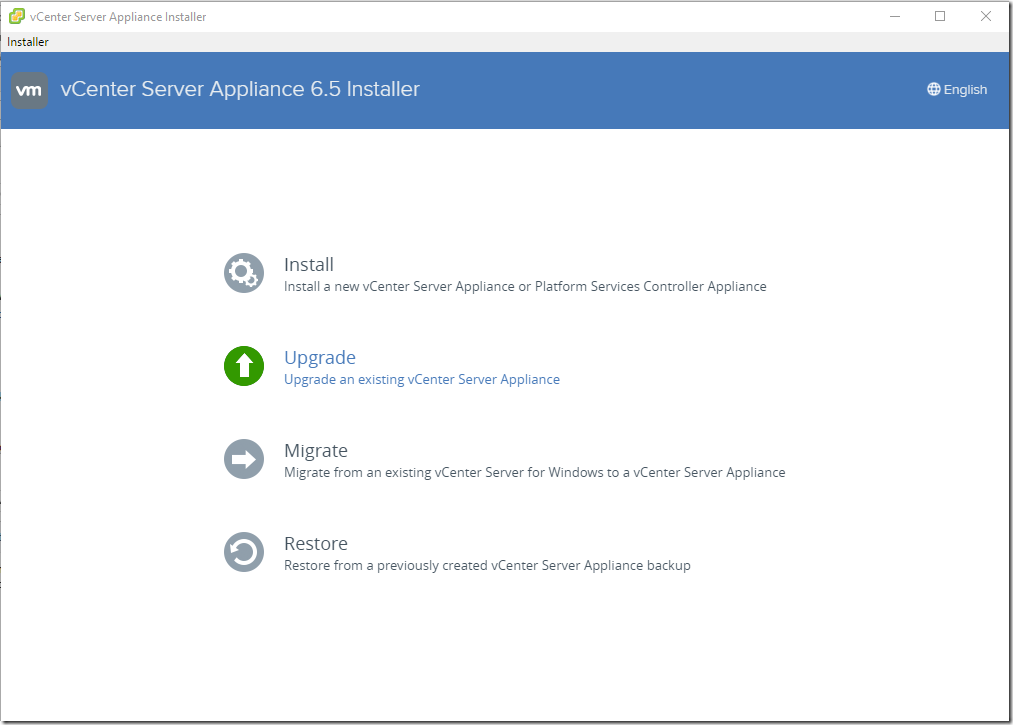Maximize the installer window
This screenshot has height=725, width=1013.
click(940, 16)
